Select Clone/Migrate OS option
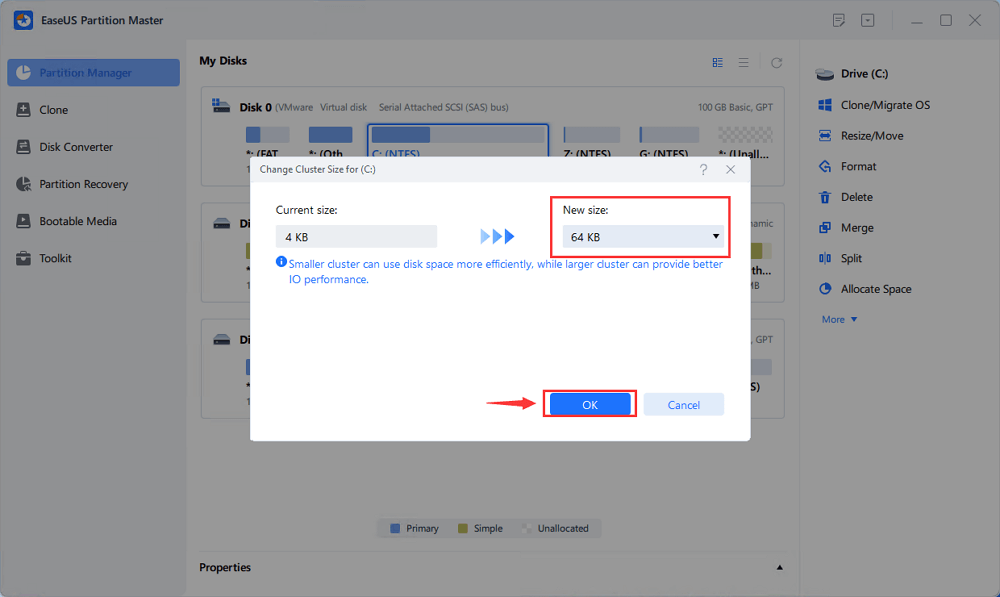The width and height of the screenshot is (1000, 597). 885,105
